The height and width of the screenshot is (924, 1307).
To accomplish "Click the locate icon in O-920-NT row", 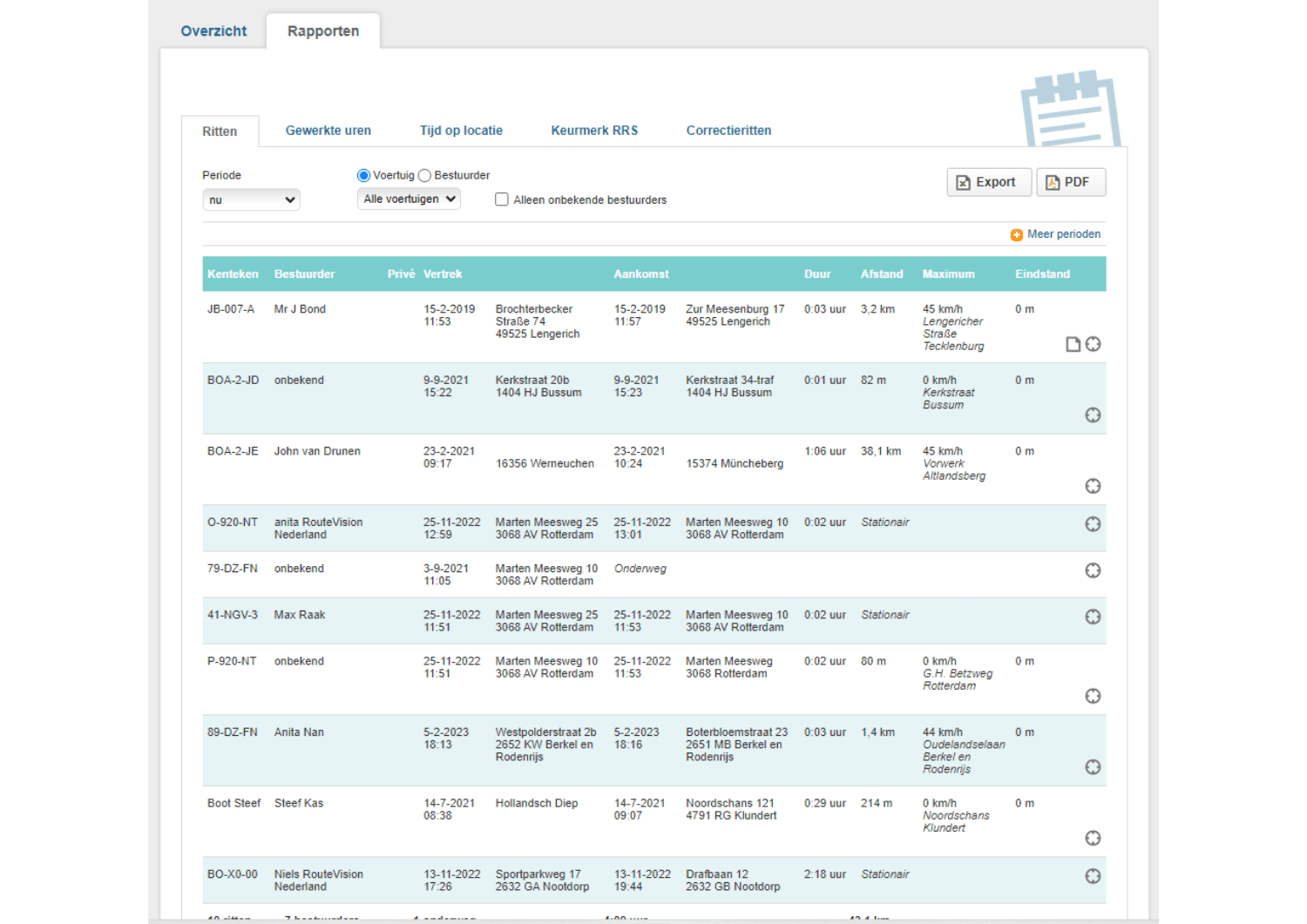I will 1093,524.
